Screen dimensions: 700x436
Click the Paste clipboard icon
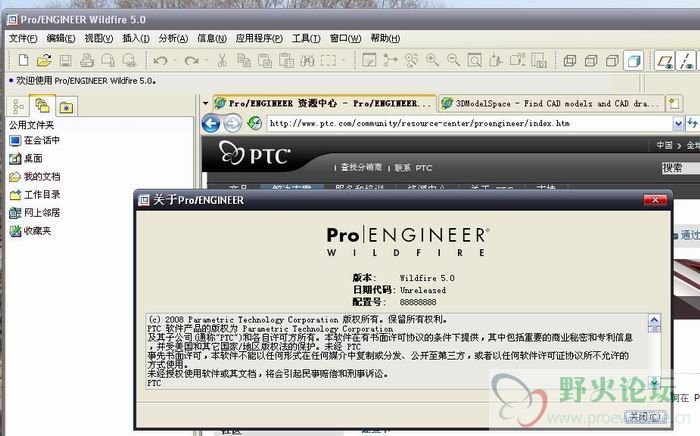tap(265, 60)
